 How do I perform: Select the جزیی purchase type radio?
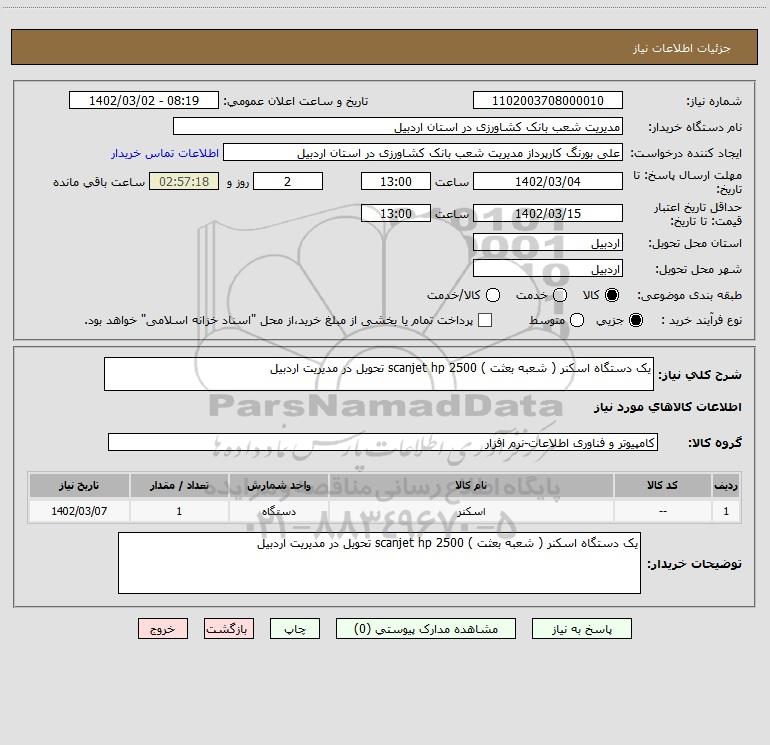click(635, 320)
